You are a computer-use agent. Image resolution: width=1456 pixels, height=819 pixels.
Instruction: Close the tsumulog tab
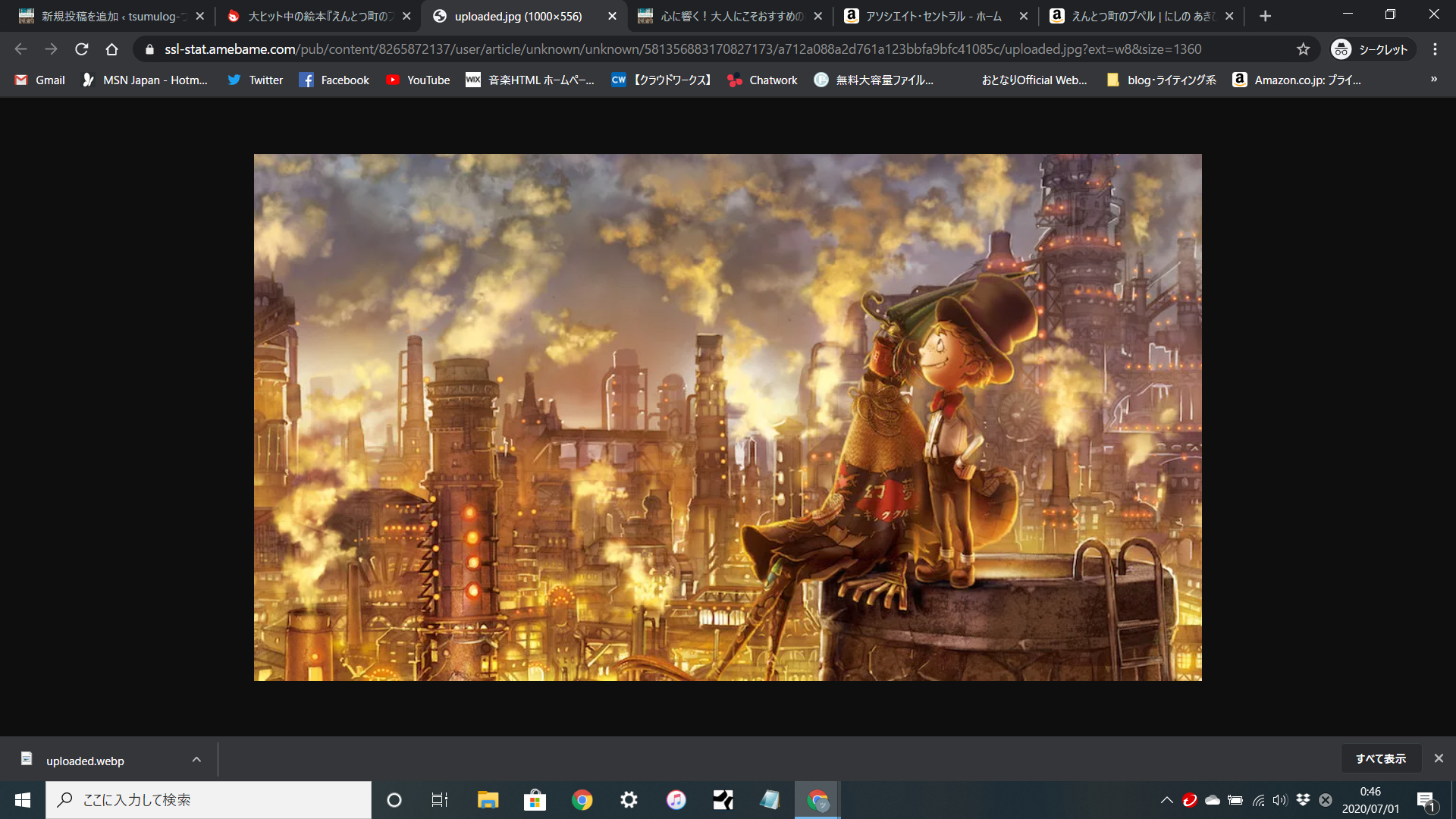[200, 16]
